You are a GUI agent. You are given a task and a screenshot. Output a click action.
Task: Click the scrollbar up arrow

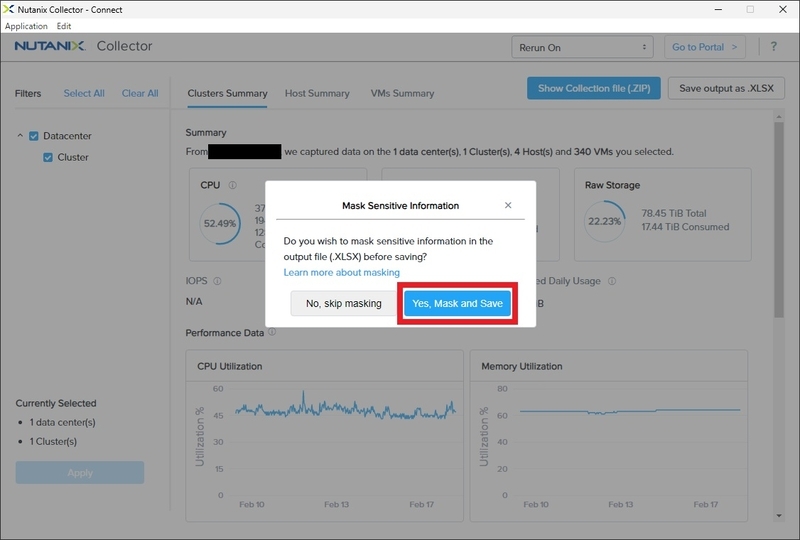779,117
